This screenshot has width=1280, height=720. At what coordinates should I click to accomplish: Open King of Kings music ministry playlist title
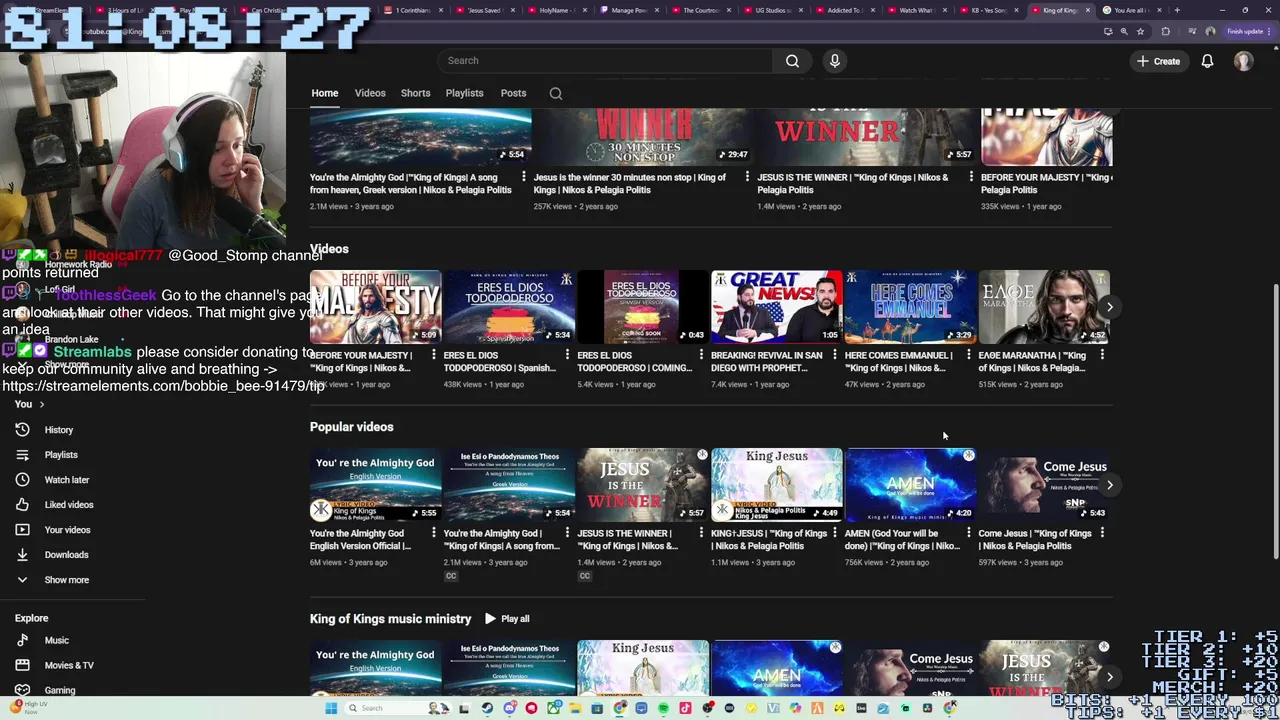(x=390, y=619)
